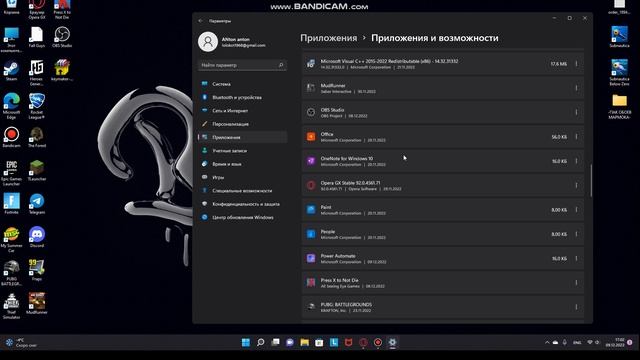The width and height of the screenshot is (640, 360).
Task: Click the search magnifier in Найти параметр
Action: (x=281, y=65)
